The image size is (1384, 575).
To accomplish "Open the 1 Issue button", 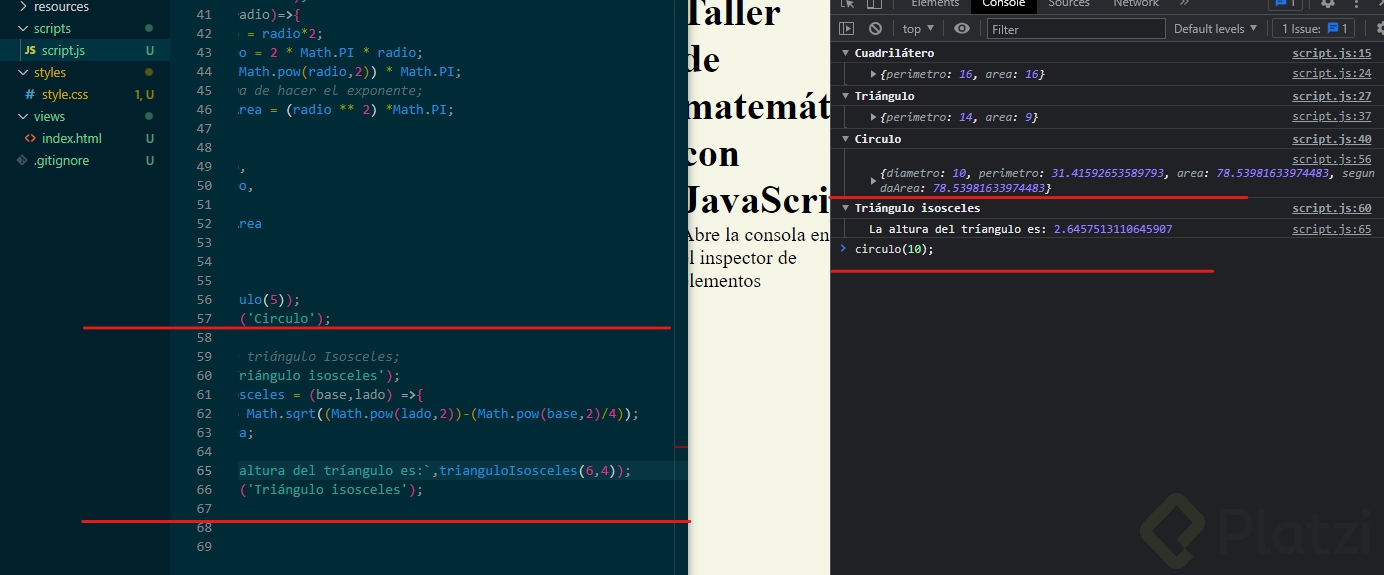I will pyautogui.click(x=1313, y=29).
